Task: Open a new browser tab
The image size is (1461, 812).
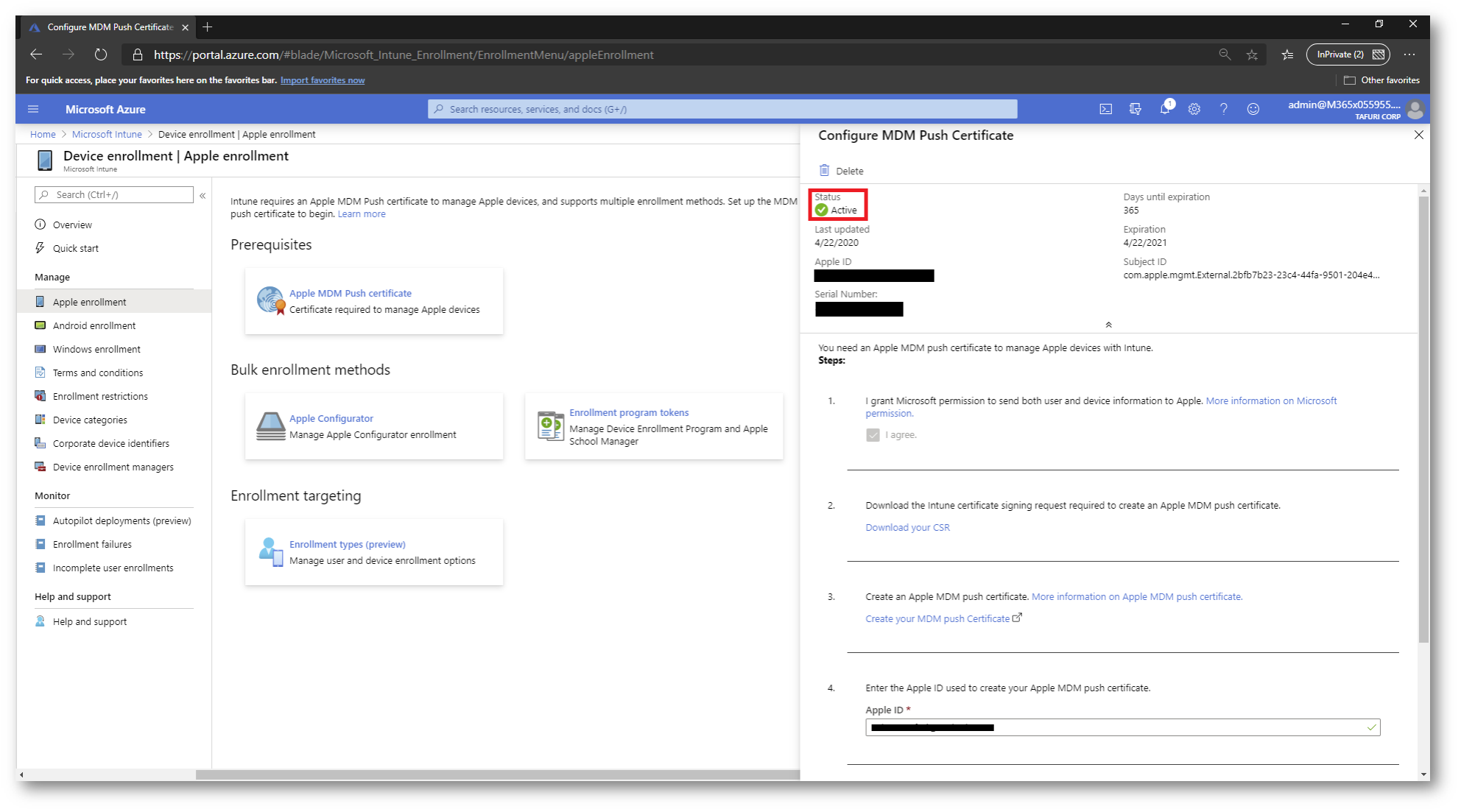Action: pyautogui.click(x=208, y=27)
